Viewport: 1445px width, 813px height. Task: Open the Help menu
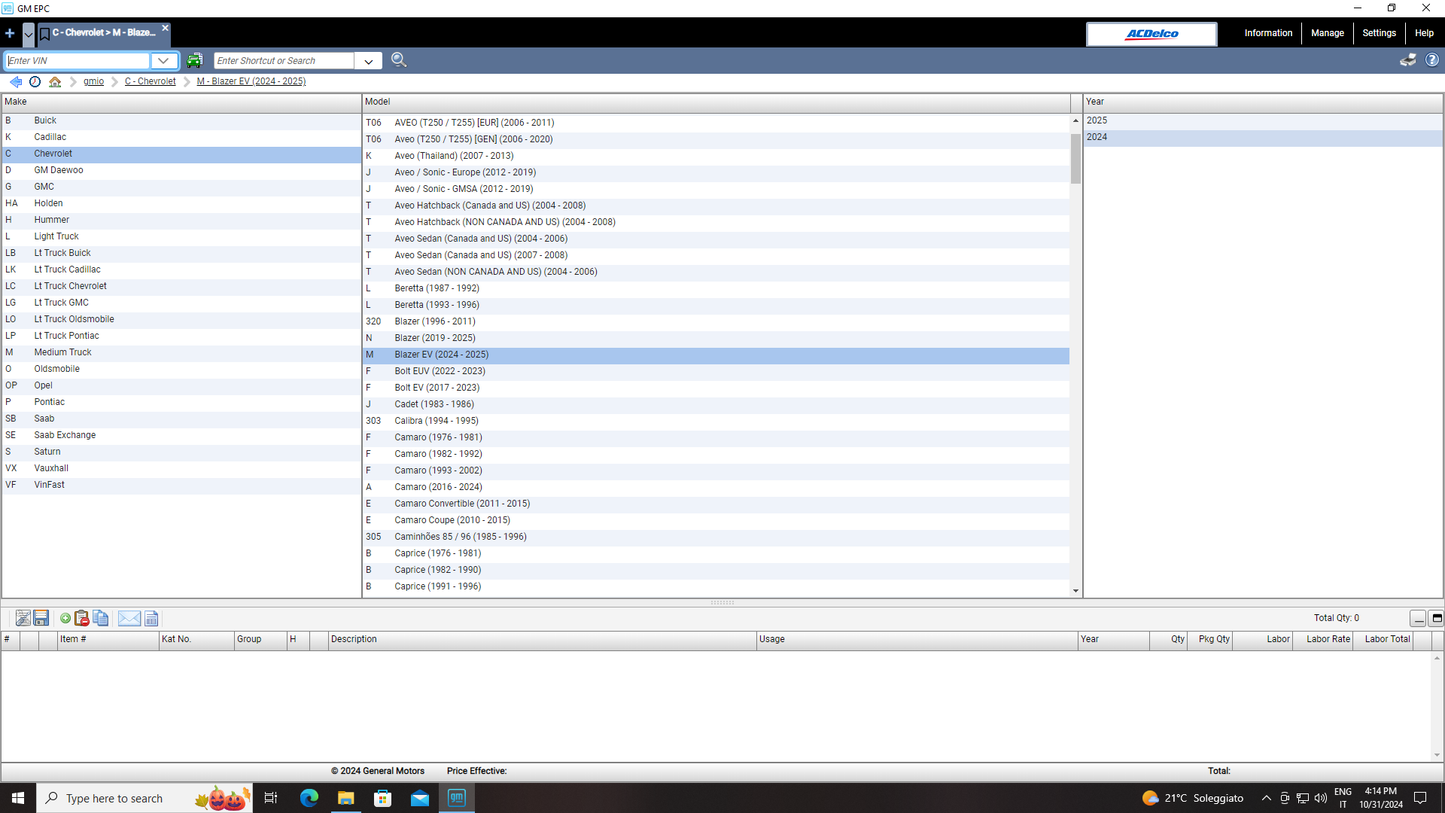click(x=1424, y=33)
